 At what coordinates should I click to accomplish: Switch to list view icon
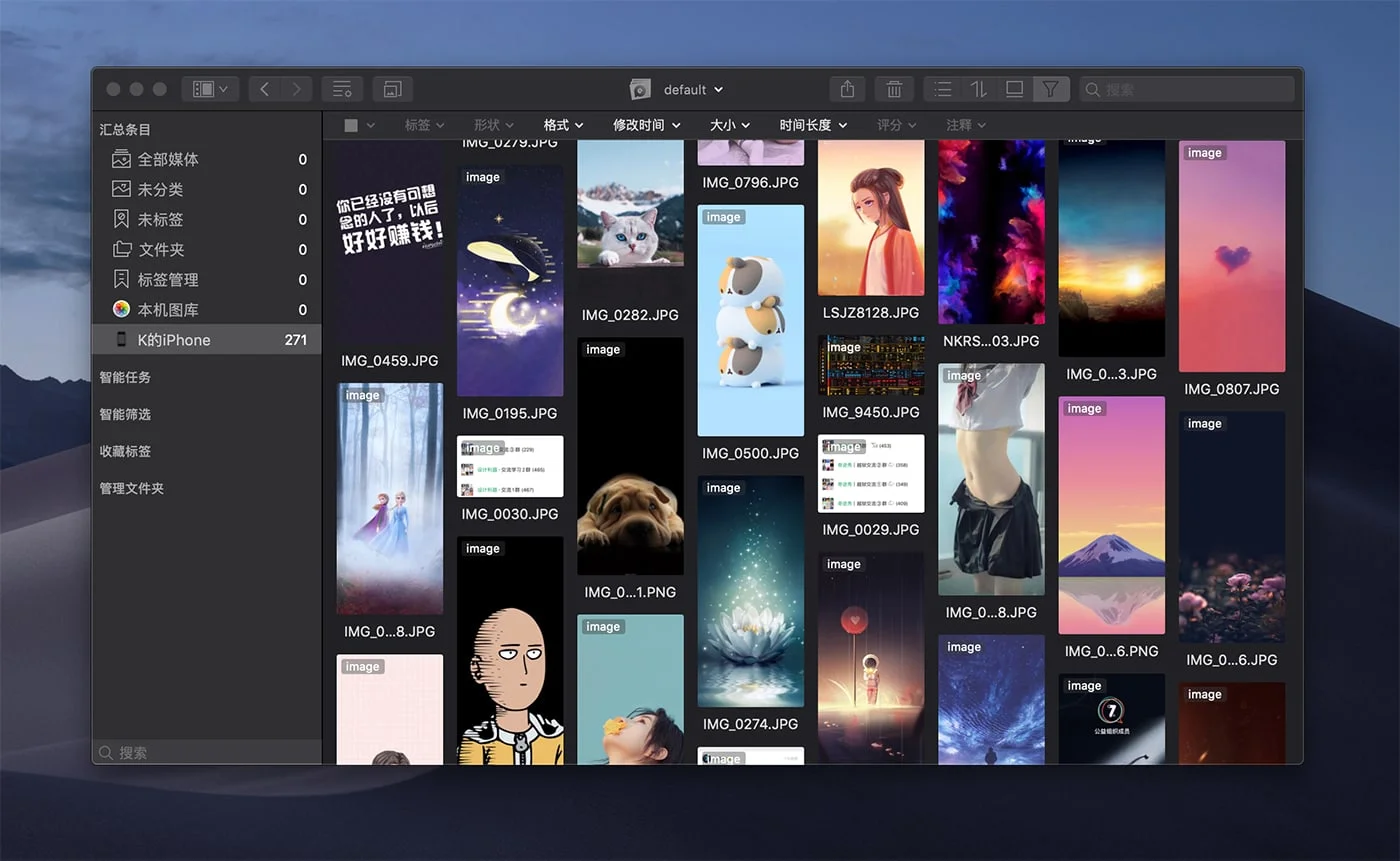(x=942, y=89)
